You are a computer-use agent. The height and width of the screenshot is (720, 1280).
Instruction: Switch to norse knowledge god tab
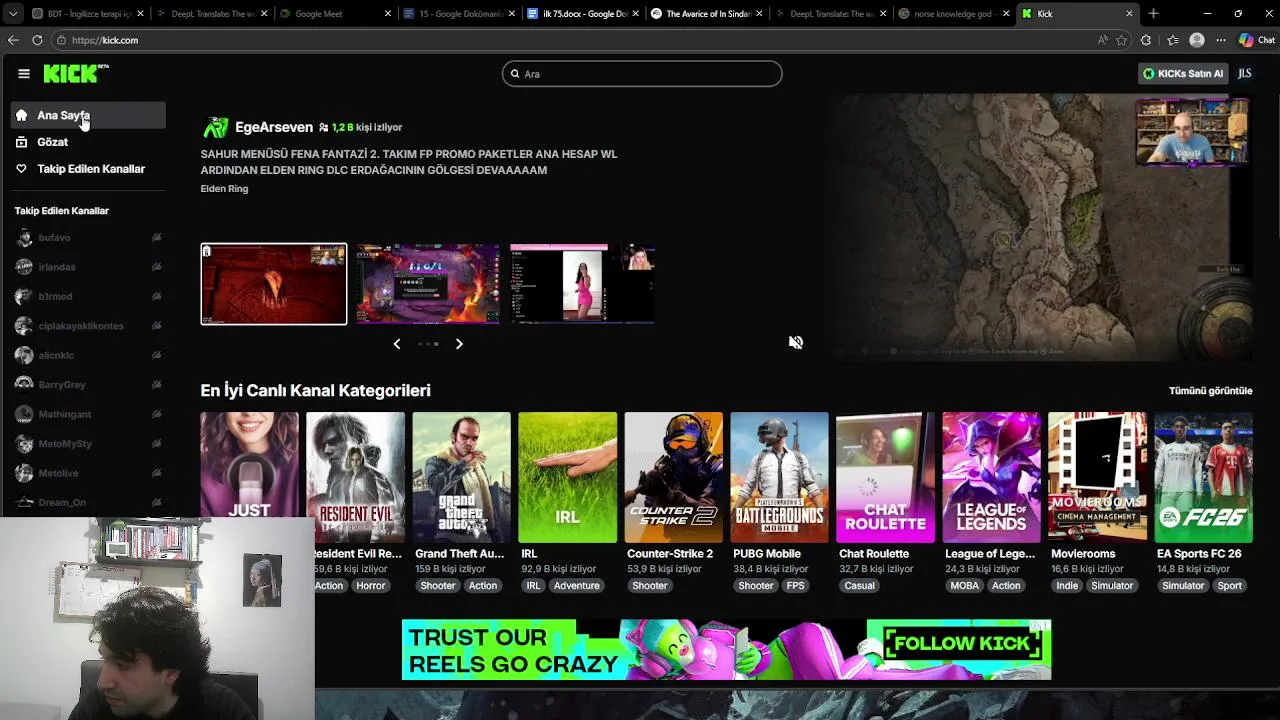coord(953,14)
